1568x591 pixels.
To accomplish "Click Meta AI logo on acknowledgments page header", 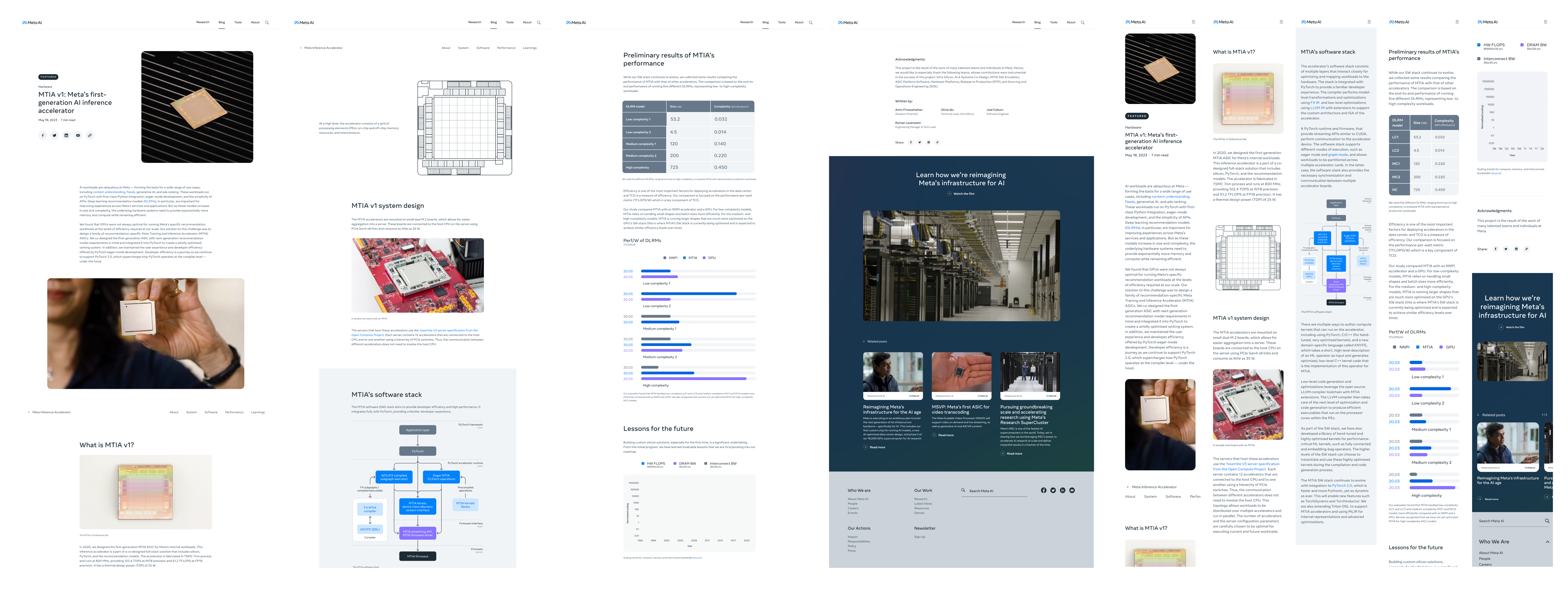I will click(848, 23).
